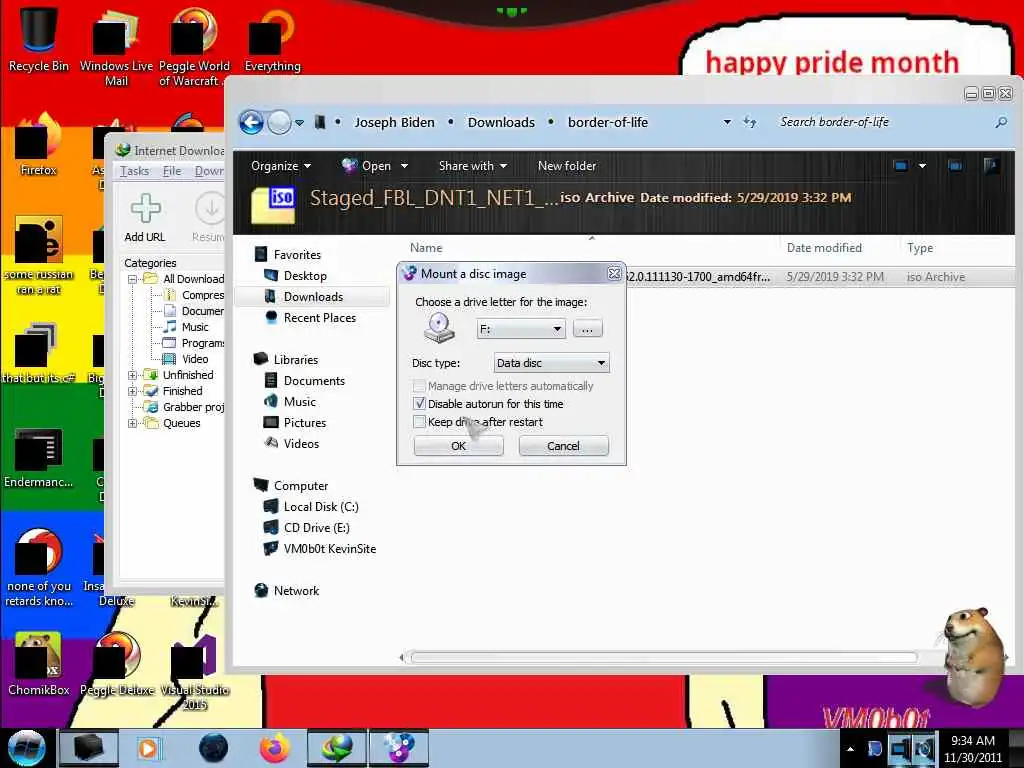Click the search magnifier icon
Image resolution: width=1024 pixels, height=768 pixels.
(x=1000, y=122)
